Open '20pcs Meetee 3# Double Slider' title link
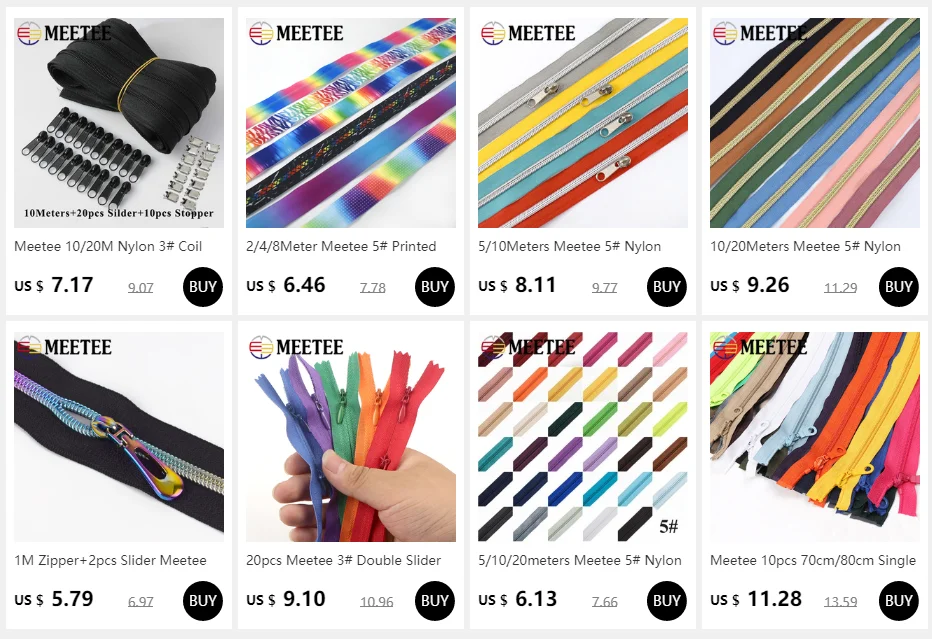This screenshot has height=639, width=932. click(344, 560)
